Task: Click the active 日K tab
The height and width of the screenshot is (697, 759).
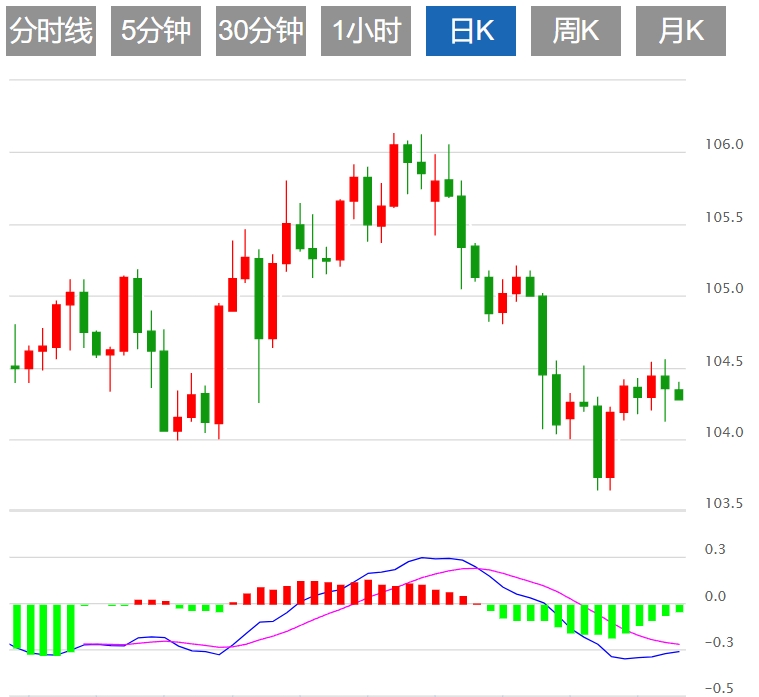Action: 471,31
